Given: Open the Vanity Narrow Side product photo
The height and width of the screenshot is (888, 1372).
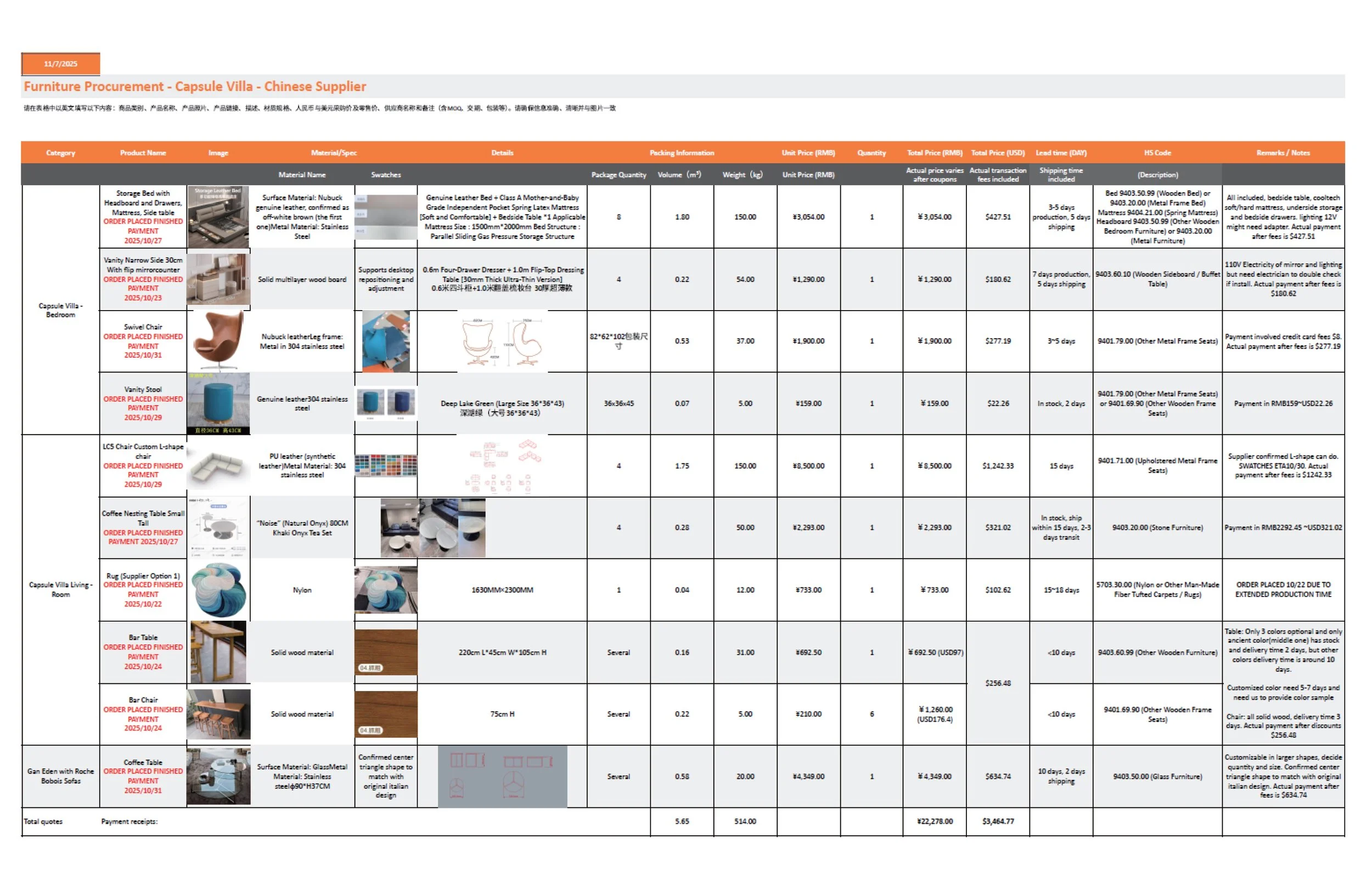Looking at the screenshot, I should 218,279.
